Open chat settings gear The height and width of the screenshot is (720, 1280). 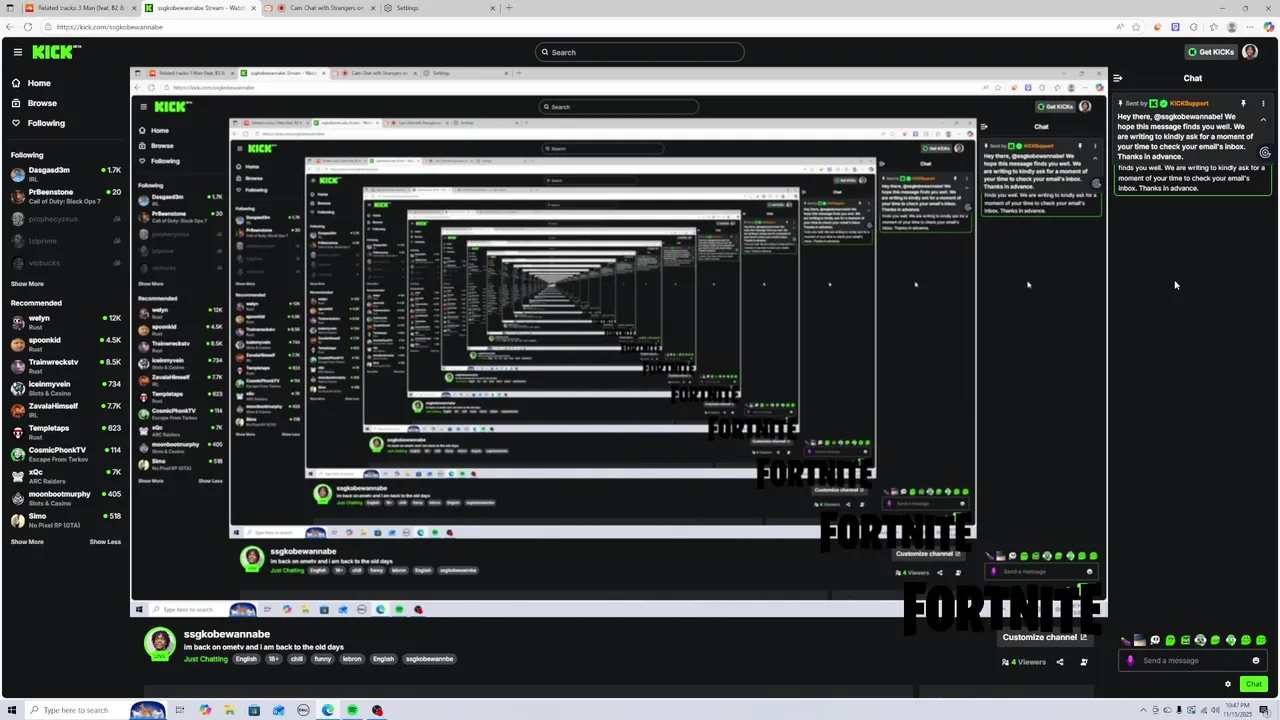click(x=1228, y=684)
